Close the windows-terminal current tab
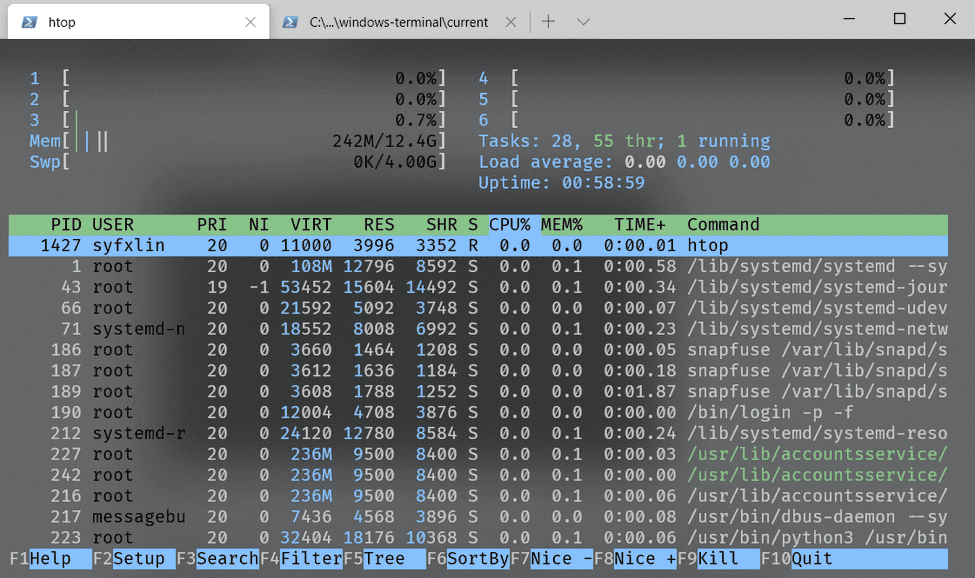The height and width of the screenshot is (578, 975). click(x=511, y=21)
